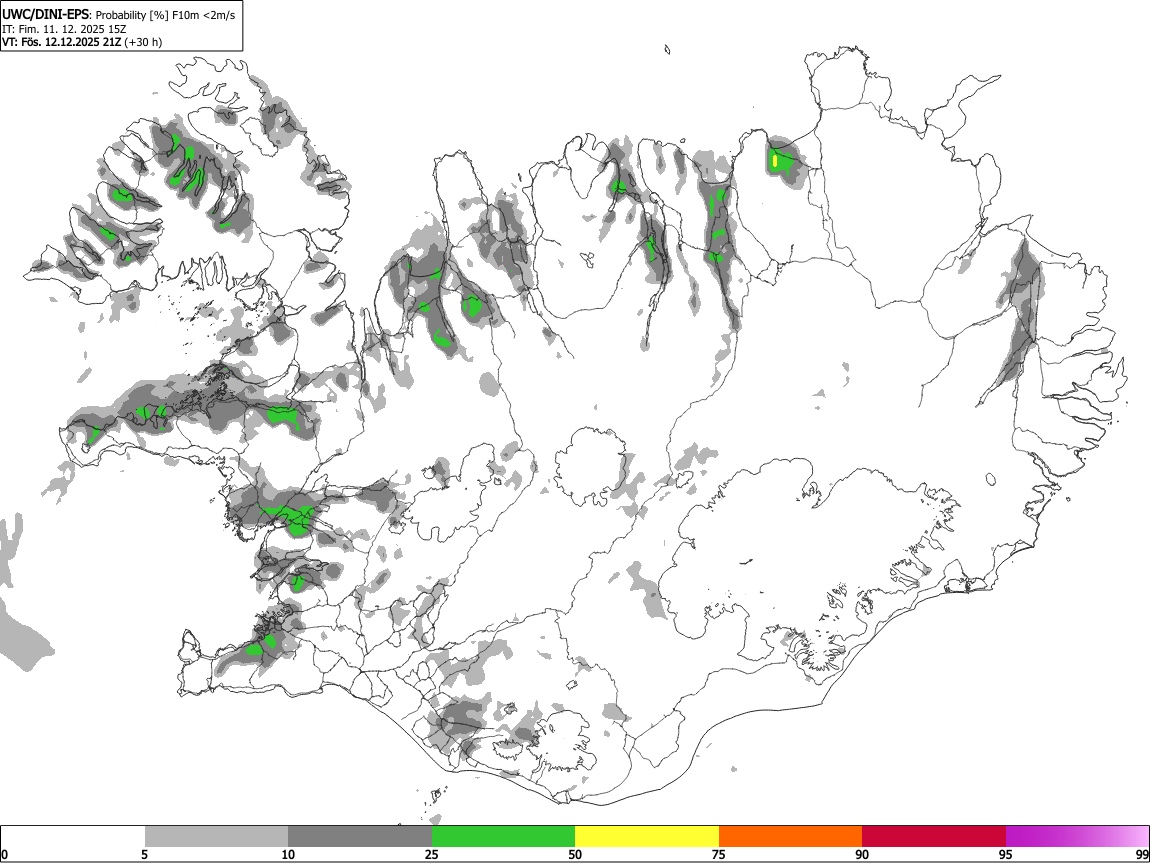Click the legend tick label '25'

pos(432,854)
